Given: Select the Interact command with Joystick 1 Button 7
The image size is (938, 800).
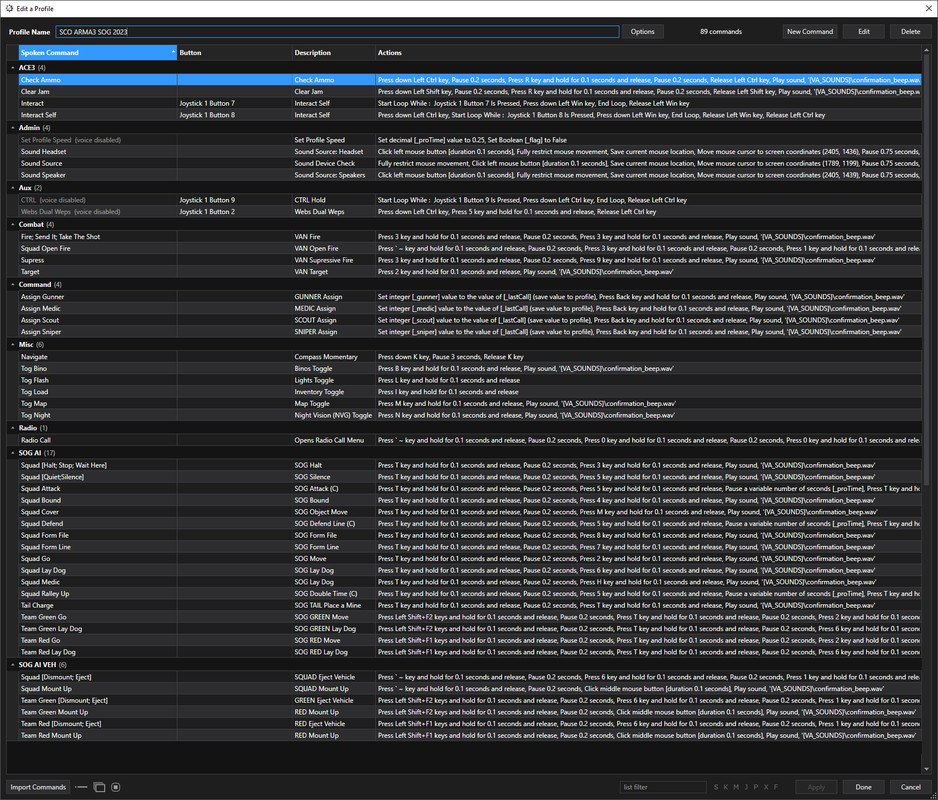Looking at the screenshot, I should coord(470,104).
